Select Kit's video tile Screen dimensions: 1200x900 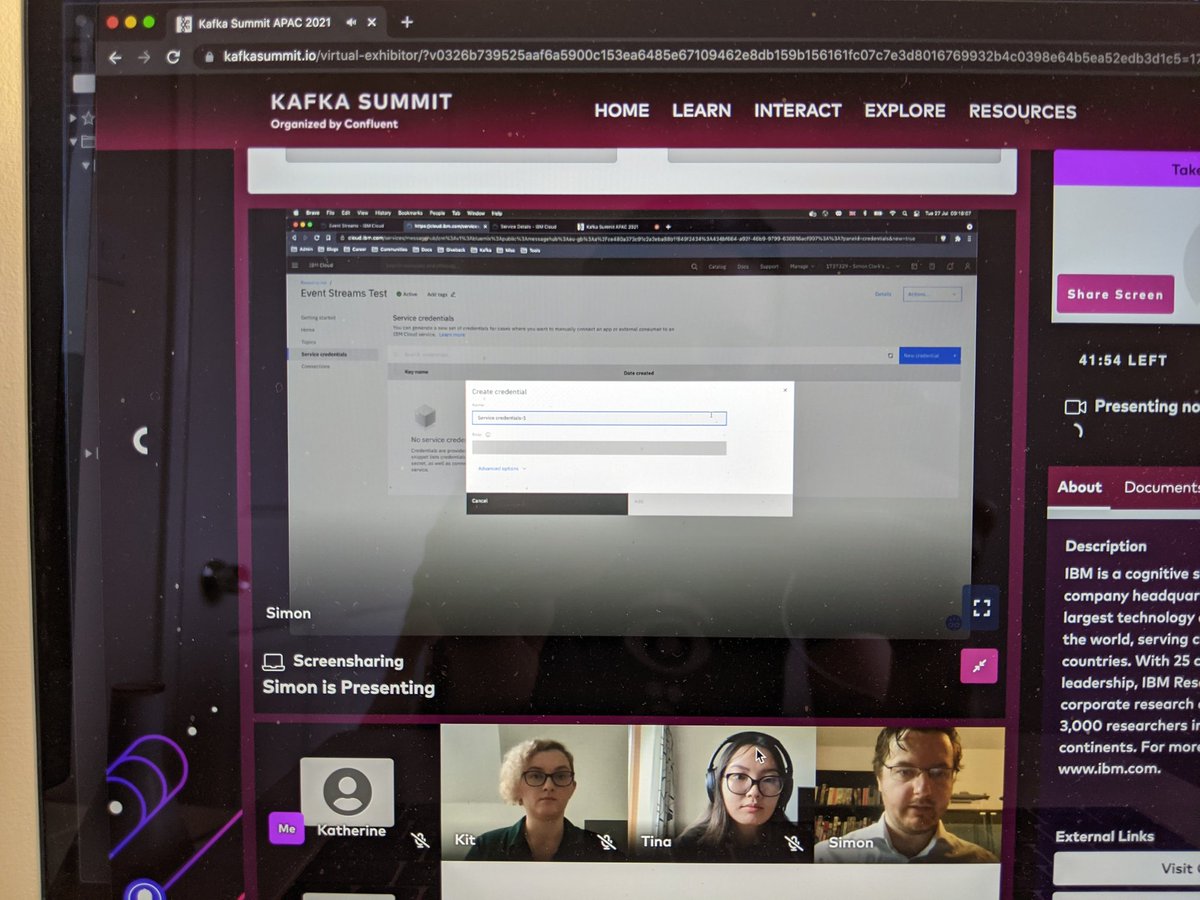pyautogui.click(x=534, y=792)
